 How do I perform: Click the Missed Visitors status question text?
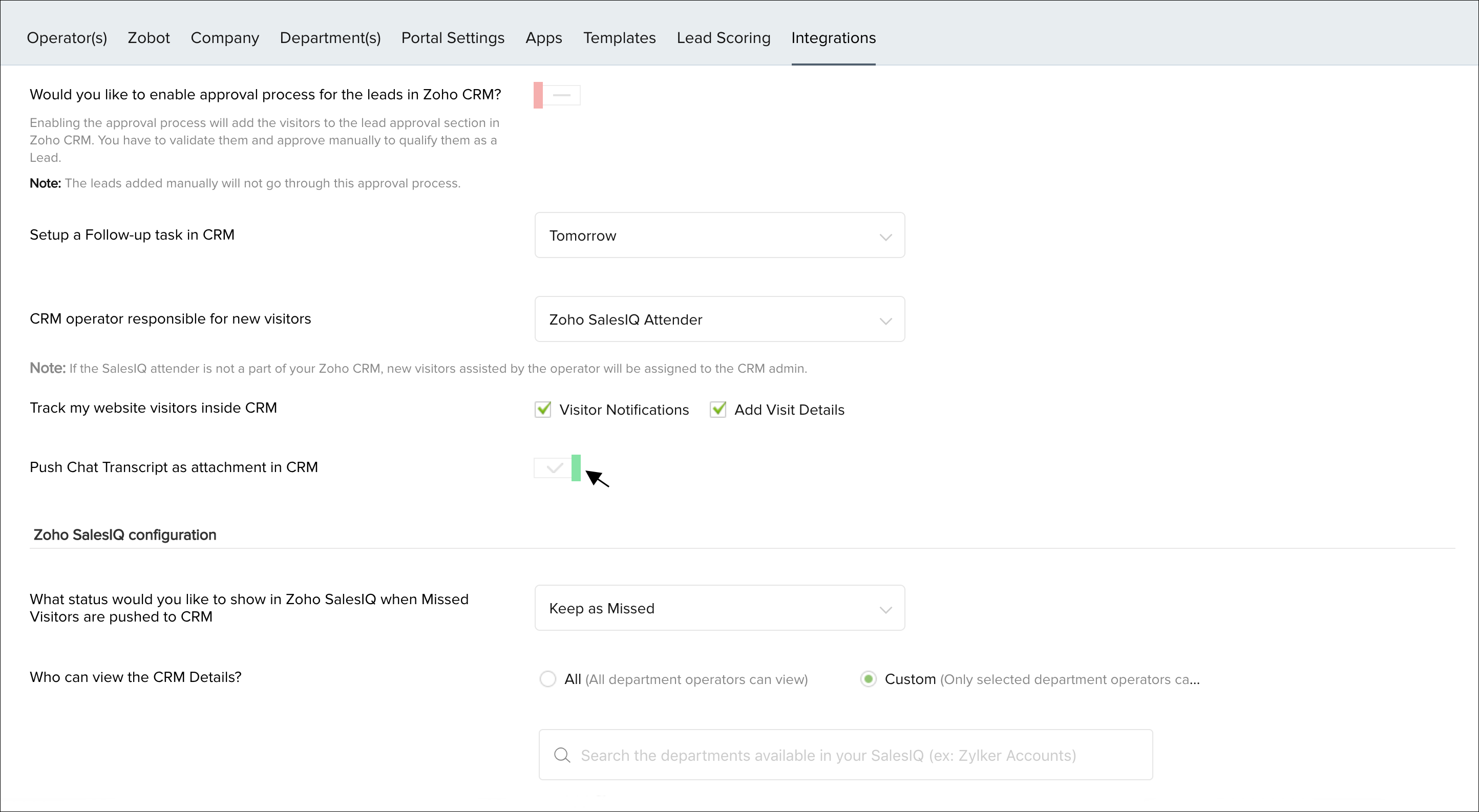click(x=248, y=608)
